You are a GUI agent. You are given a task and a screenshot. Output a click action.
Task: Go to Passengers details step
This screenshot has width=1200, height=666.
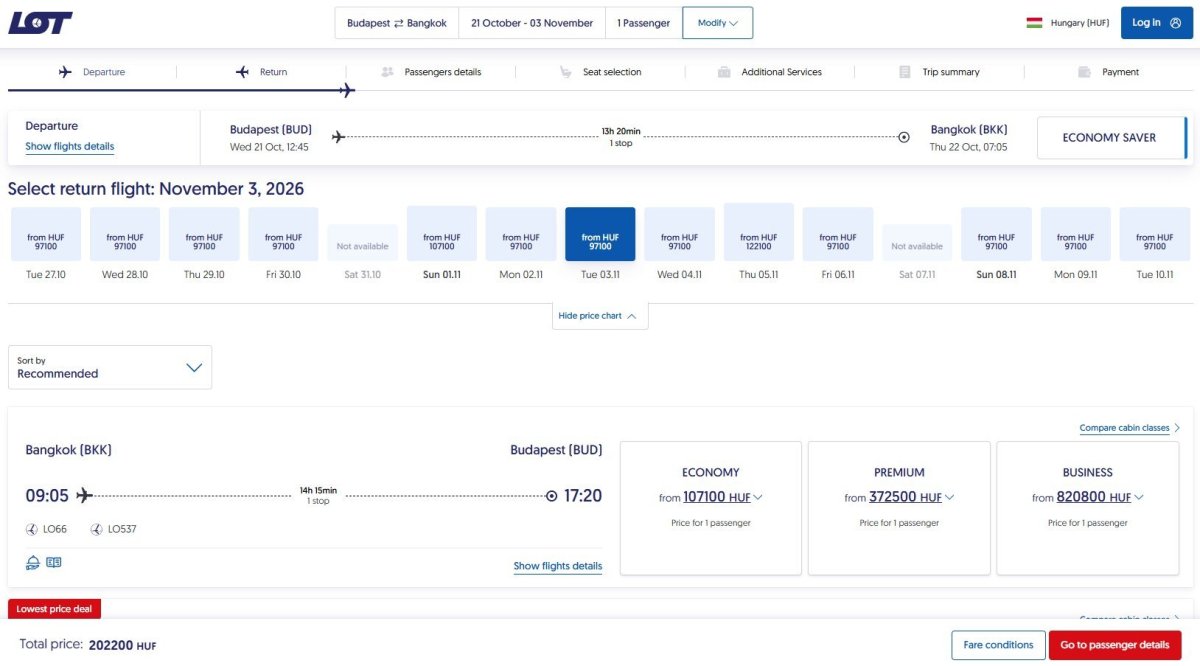[x=431, y=72]
